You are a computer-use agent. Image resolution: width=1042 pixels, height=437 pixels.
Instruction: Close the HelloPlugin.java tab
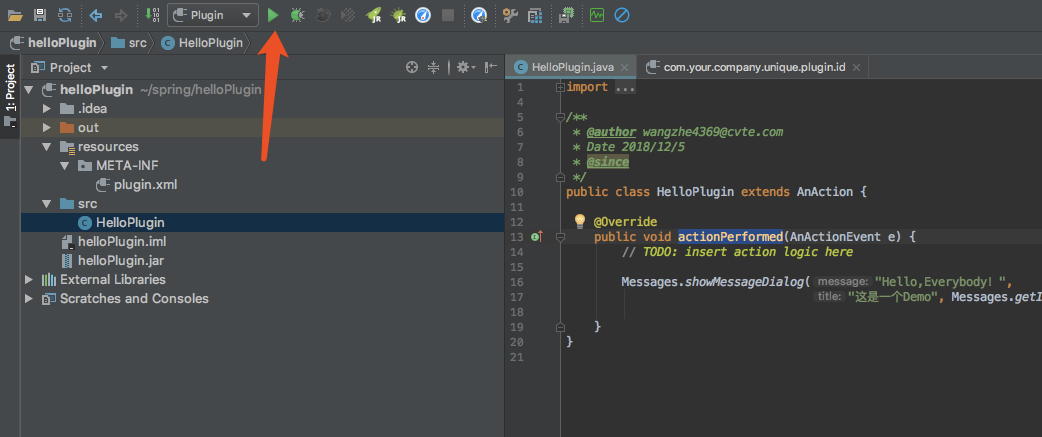pos(624,68)
